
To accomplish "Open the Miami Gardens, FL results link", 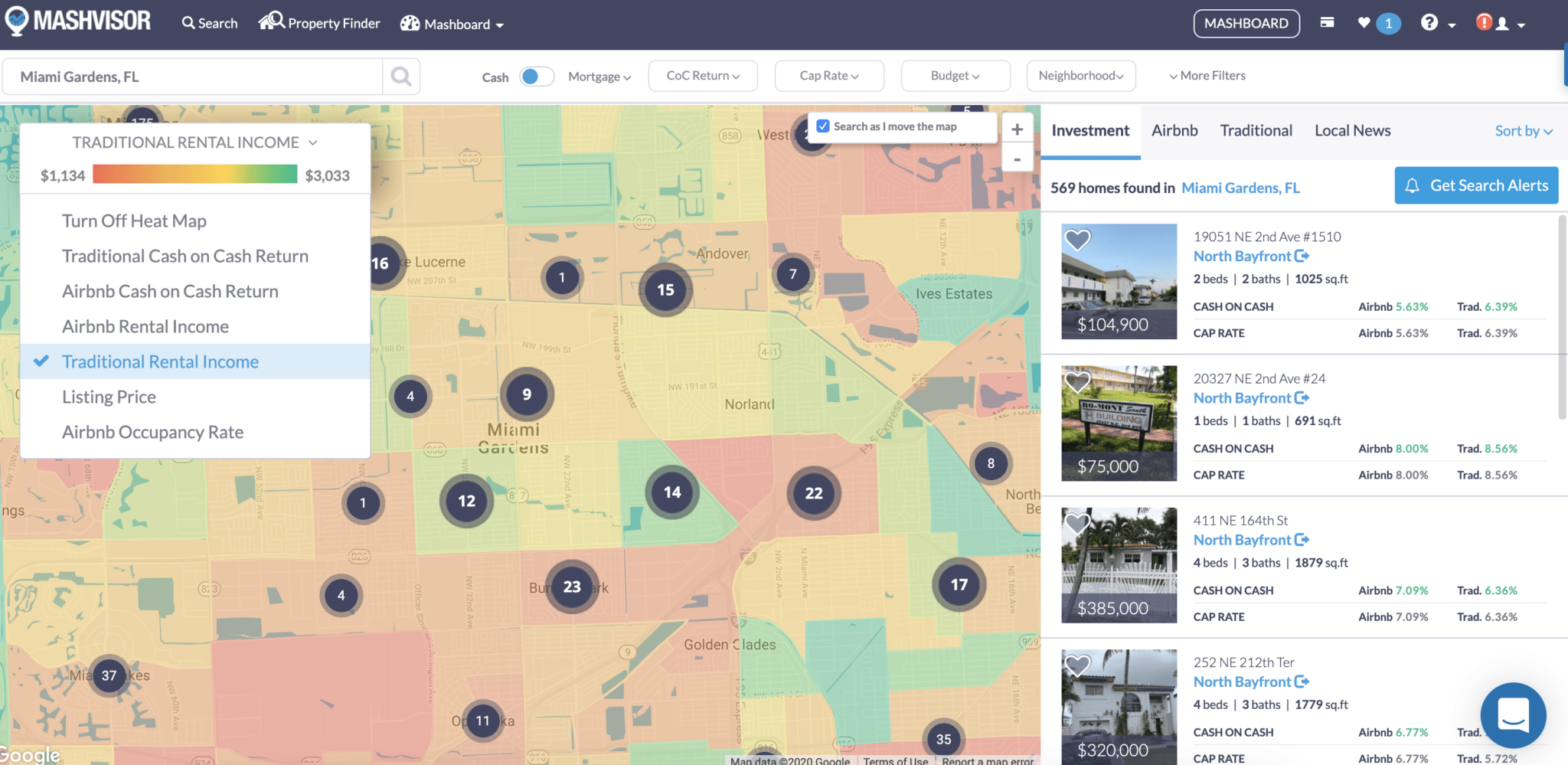I will coord(1240,188).
